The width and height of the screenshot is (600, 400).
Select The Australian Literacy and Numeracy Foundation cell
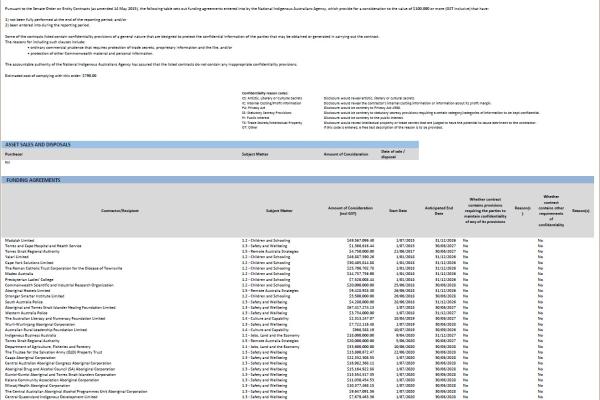click(55, 319)
